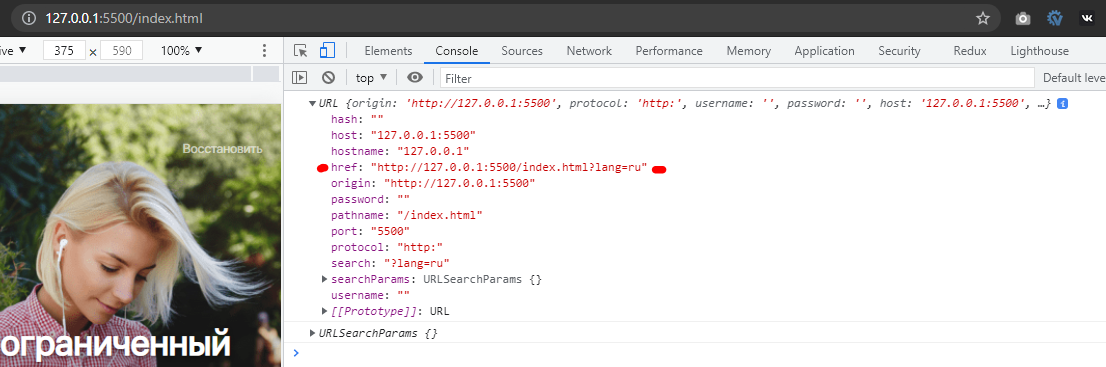Clear the console
The height and width of the screenshot is (367, 1106).
coord(328,78)
